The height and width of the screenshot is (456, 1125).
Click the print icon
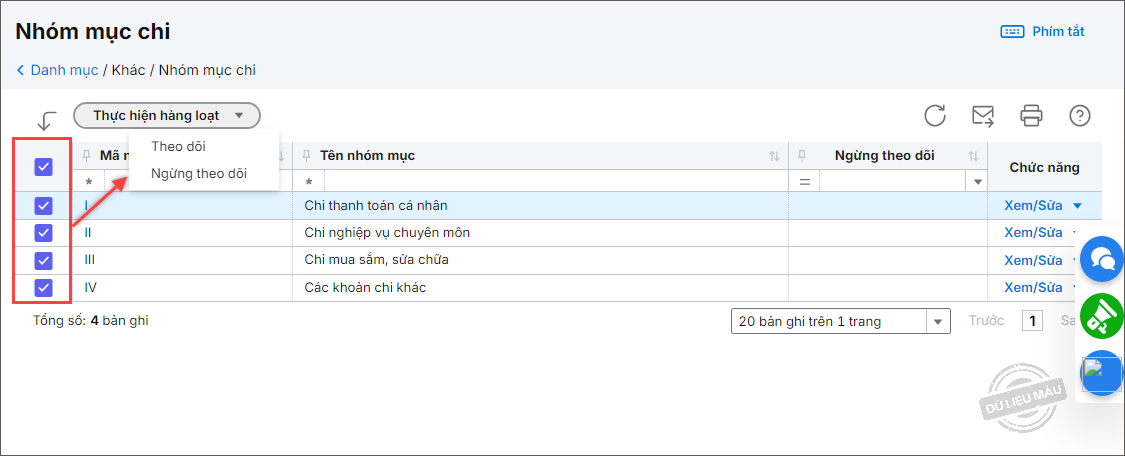coord(1031,116)
